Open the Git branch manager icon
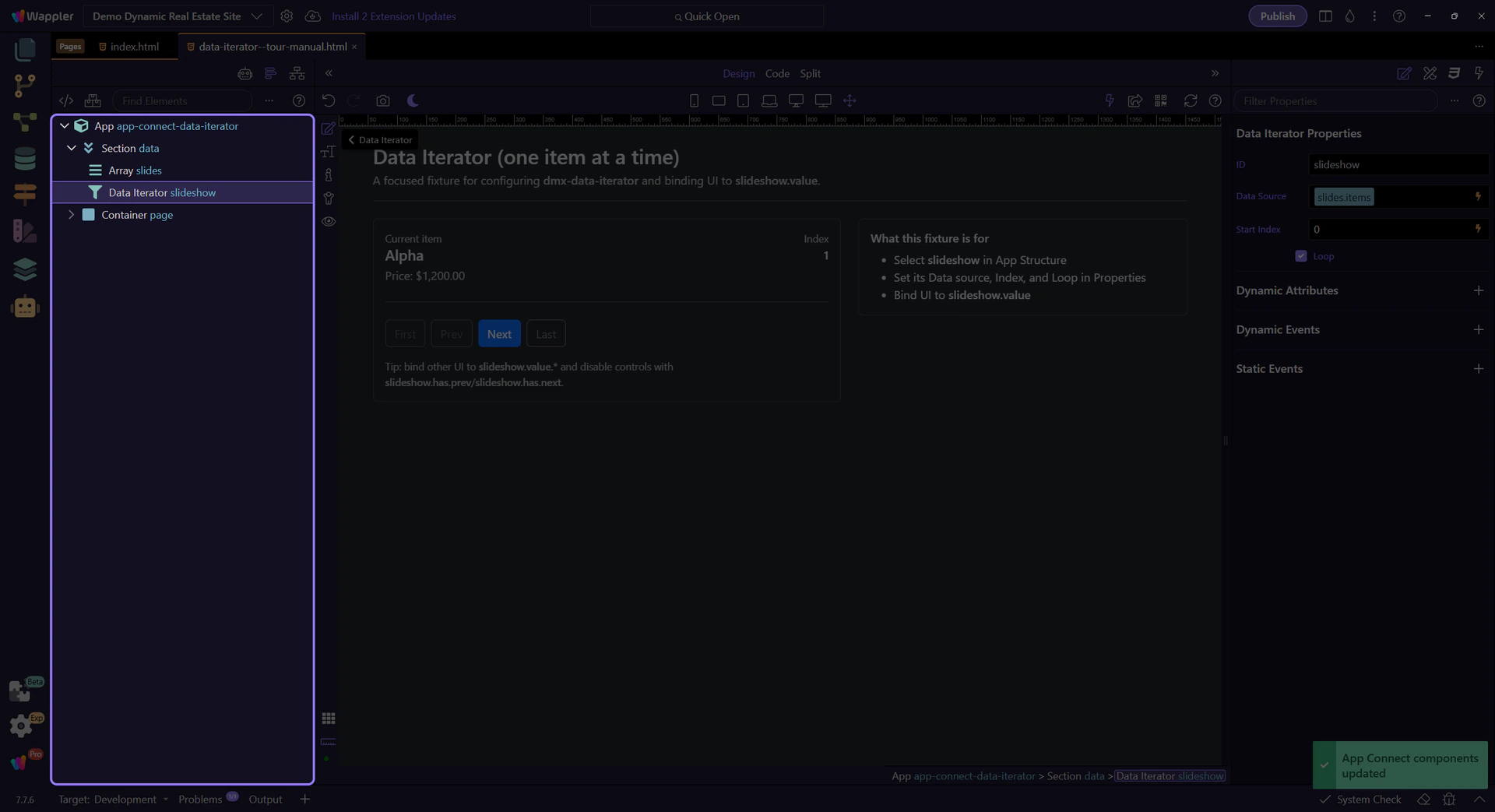Image resolution: width=1495 pixels, height=812 pixels. pyautogui.click(x=25, y=85)
